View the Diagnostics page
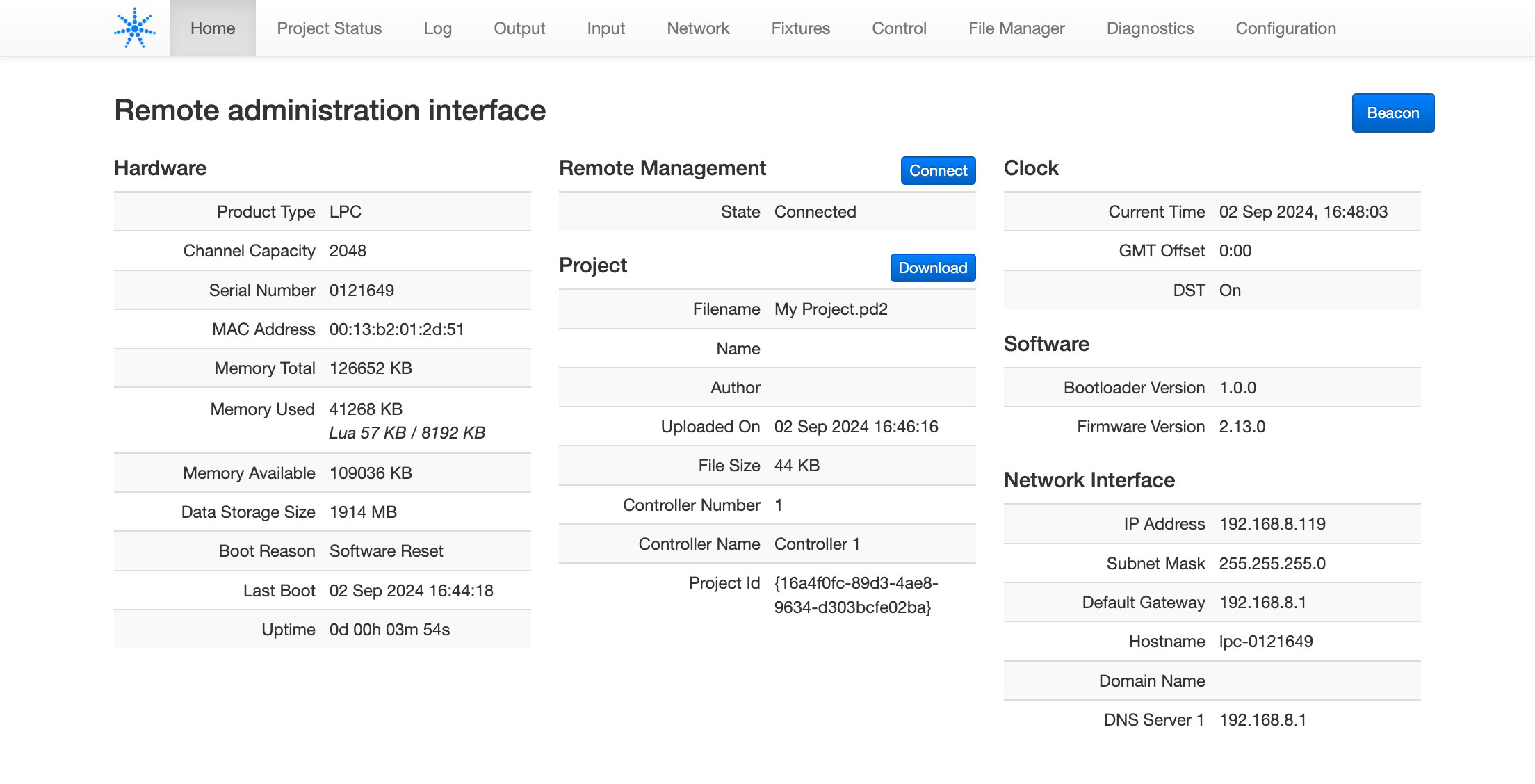 [x=1150, y=28]
